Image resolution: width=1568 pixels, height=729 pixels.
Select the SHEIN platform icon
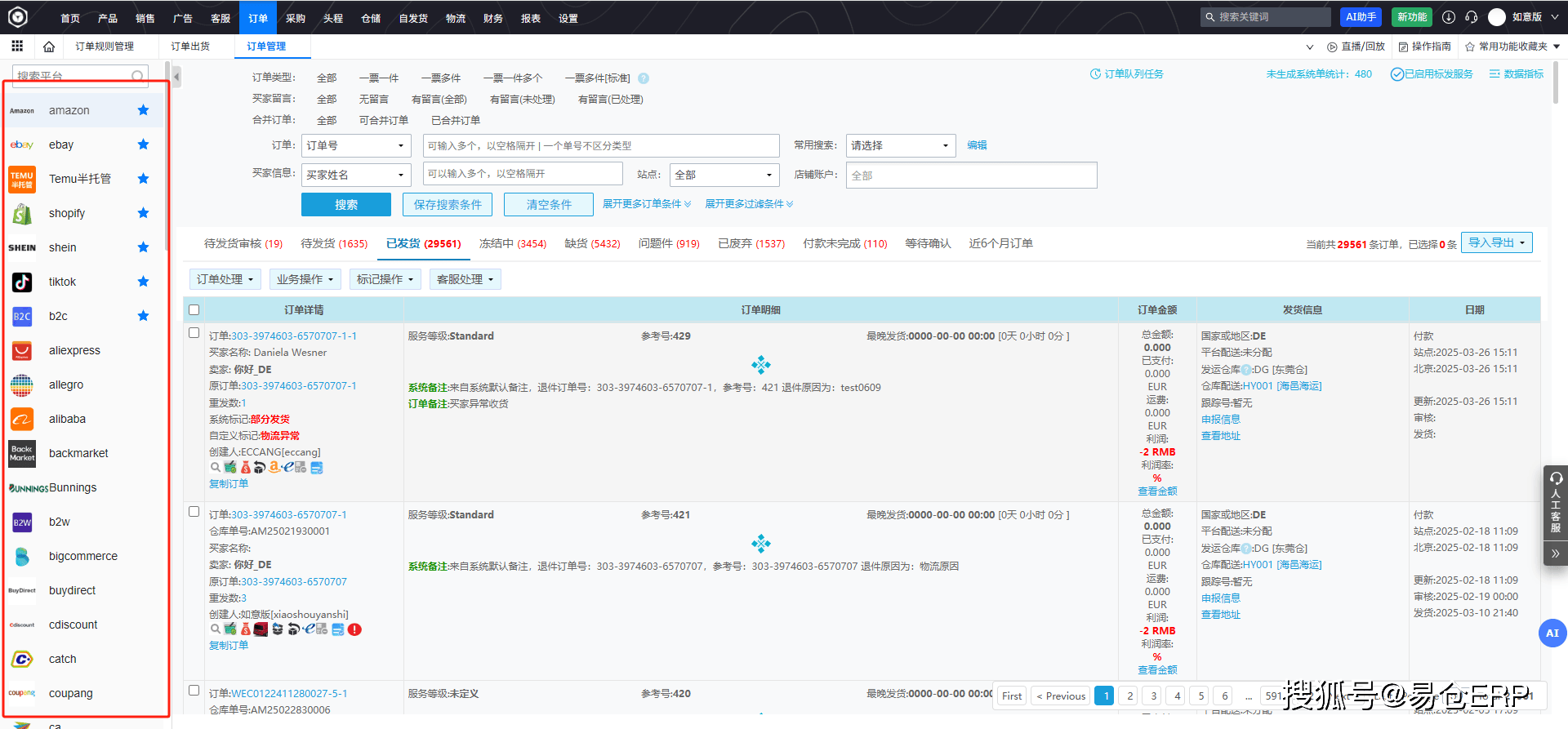[22, 247]
